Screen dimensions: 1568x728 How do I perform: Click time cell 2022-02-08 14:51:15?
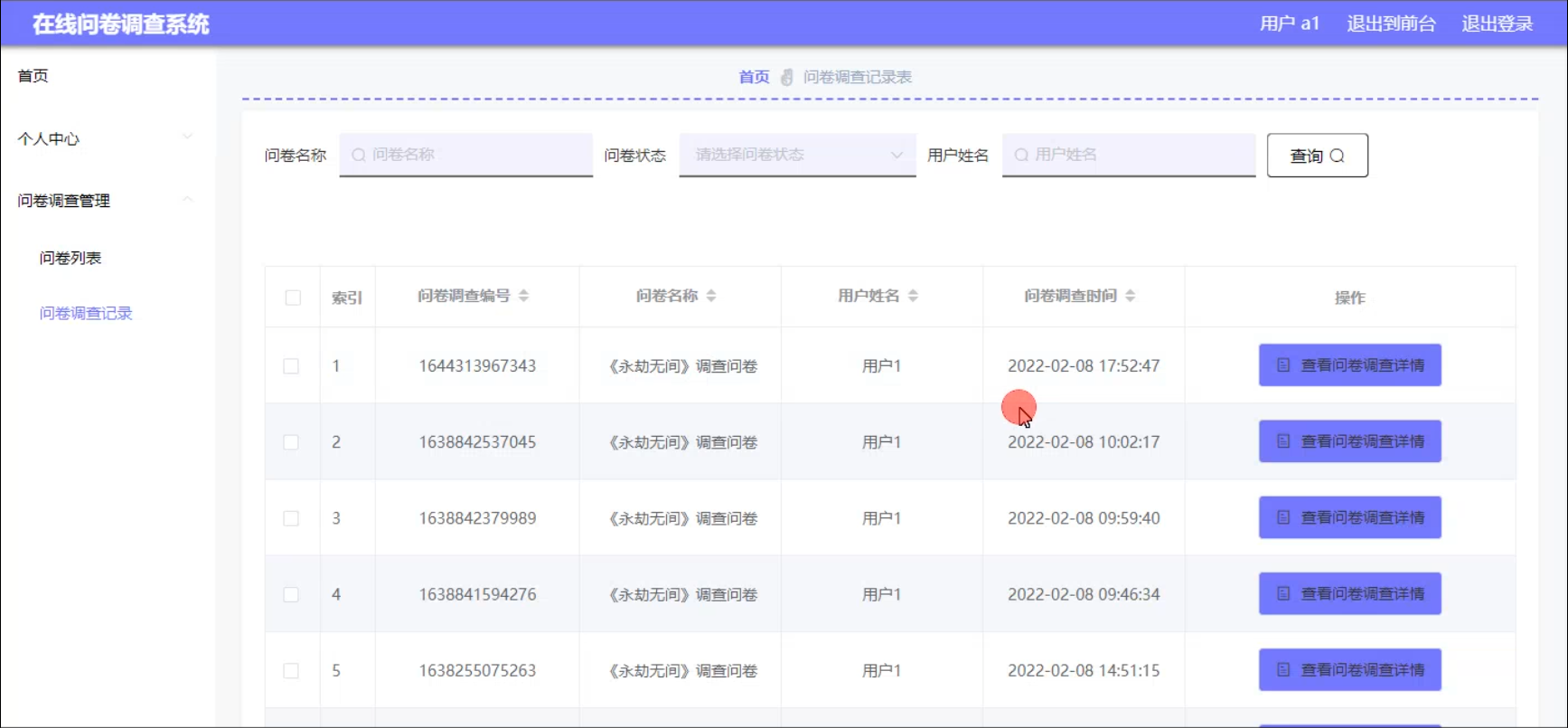1084,671
